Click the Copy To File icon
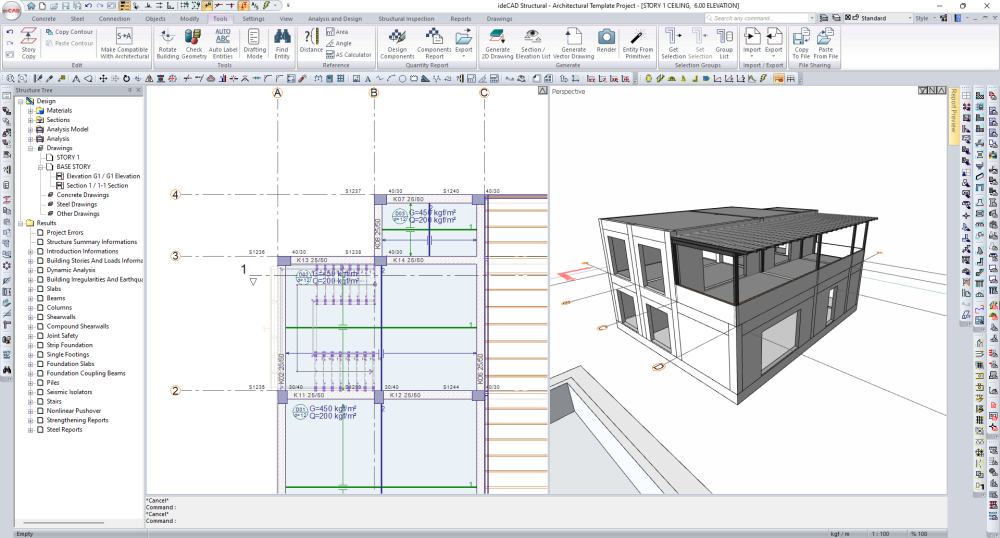The width and height of the screenshot is (1000, 538). coord(801,42)
